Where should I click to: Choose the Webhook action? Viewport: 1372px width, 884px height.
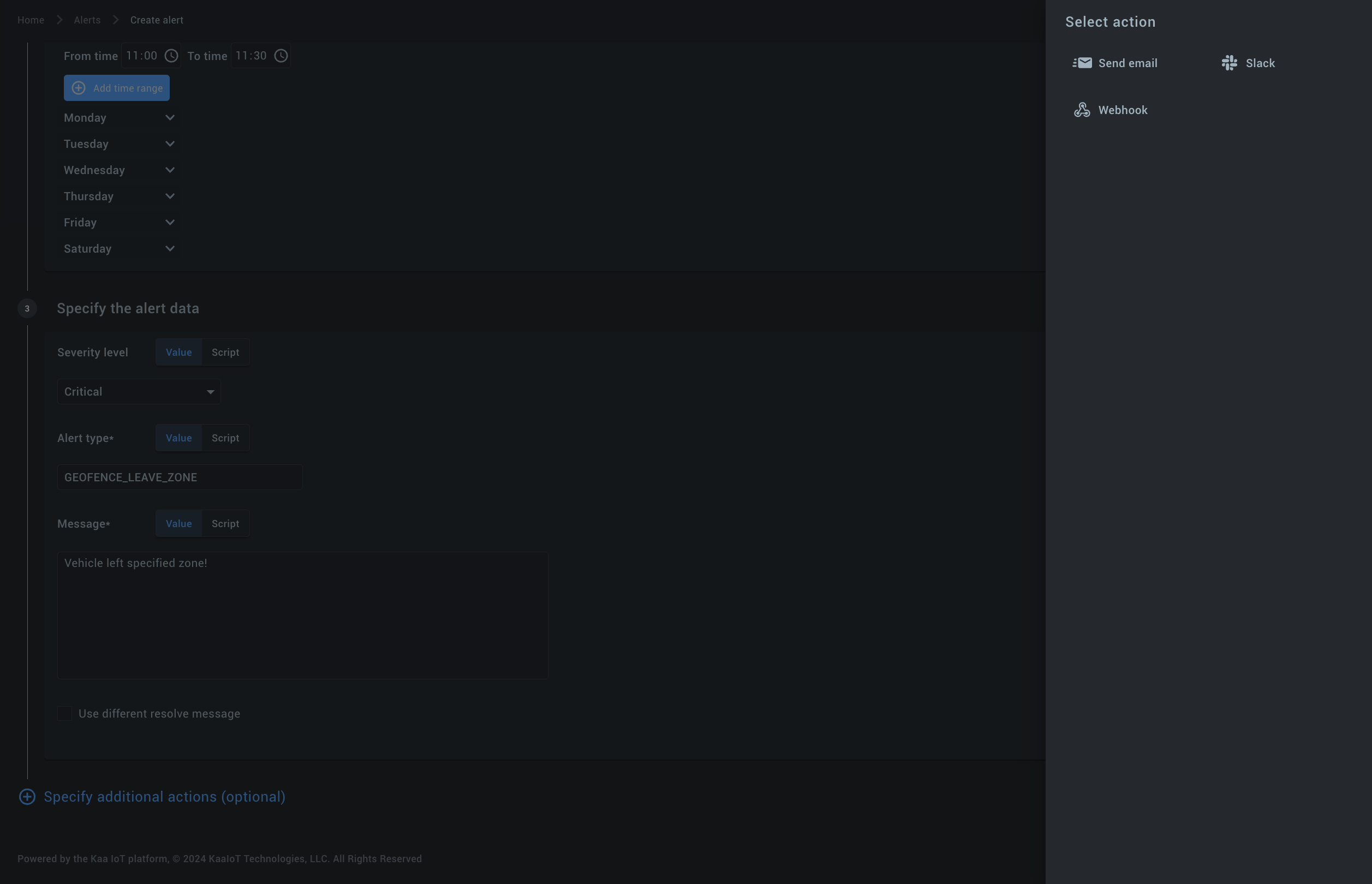pos(1110,110)
